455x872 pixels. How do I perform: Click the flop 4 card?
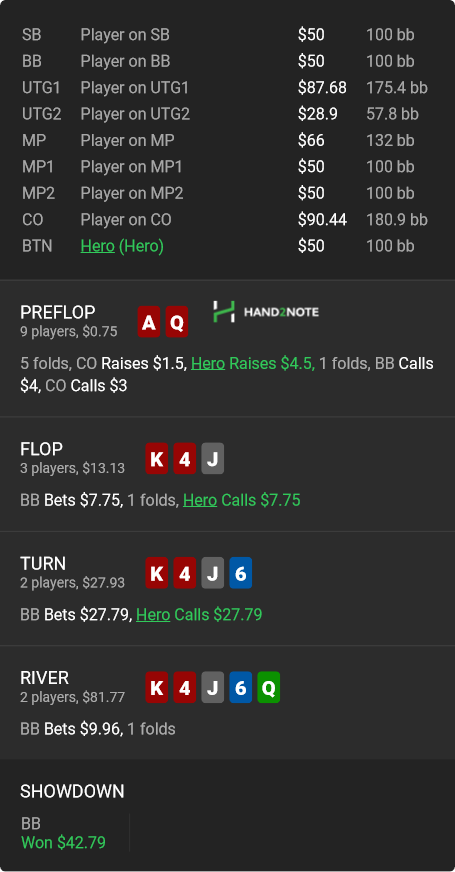[x=185, y=458]
